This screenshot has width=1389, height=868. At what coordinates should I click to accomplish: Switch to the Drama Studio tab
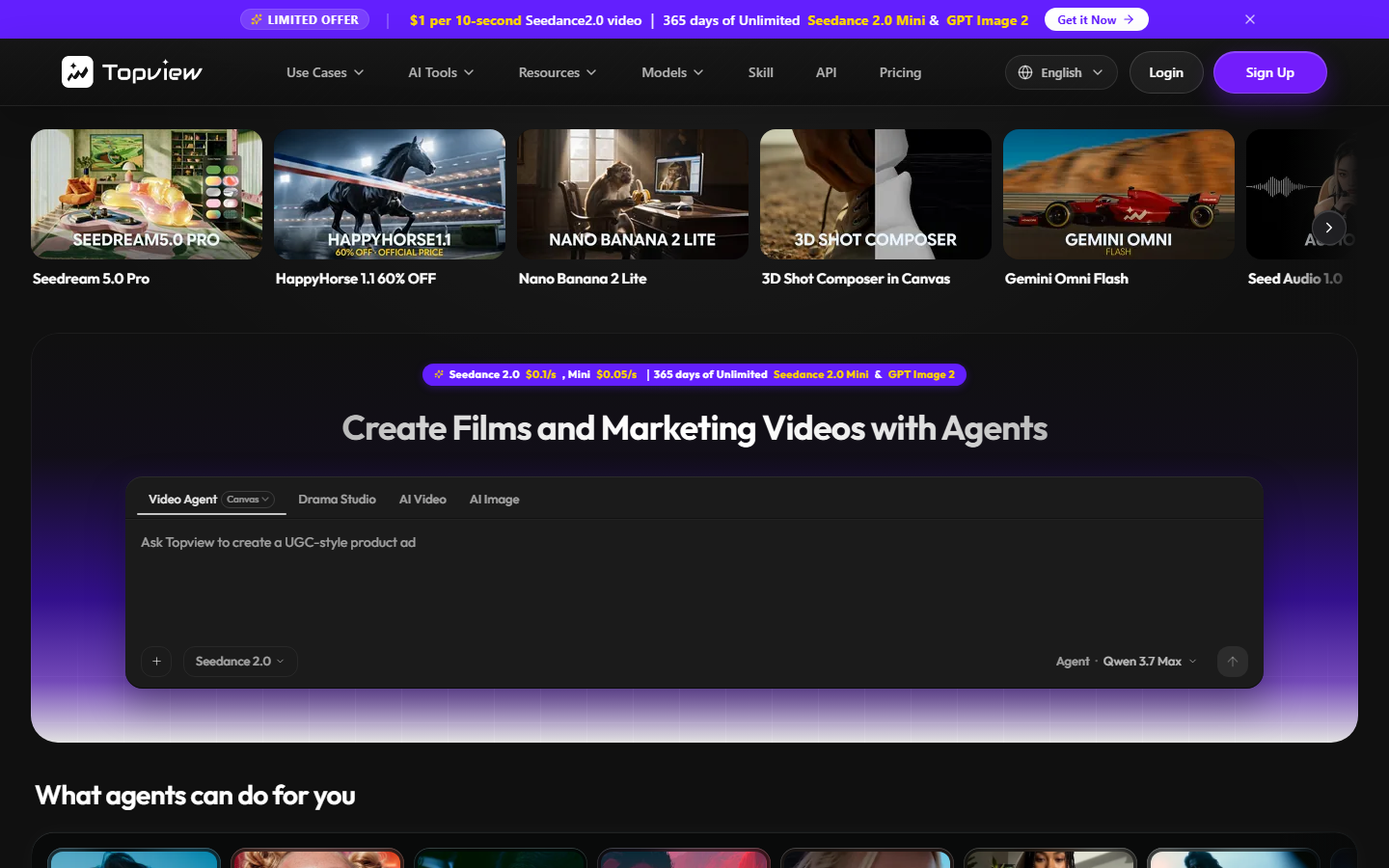pyautogui.click(x=337, y=500)
